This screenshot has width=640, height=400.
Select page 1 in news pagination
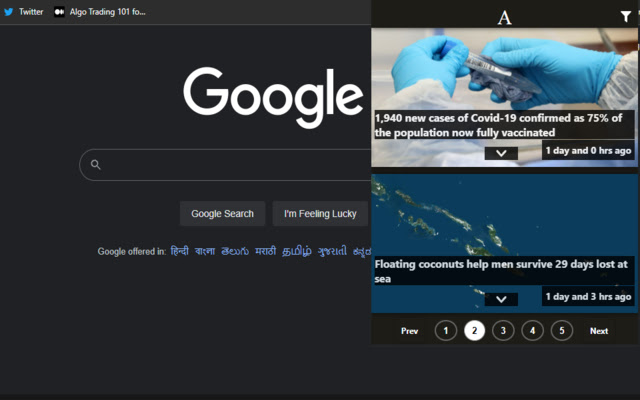[x=446, y=331]
